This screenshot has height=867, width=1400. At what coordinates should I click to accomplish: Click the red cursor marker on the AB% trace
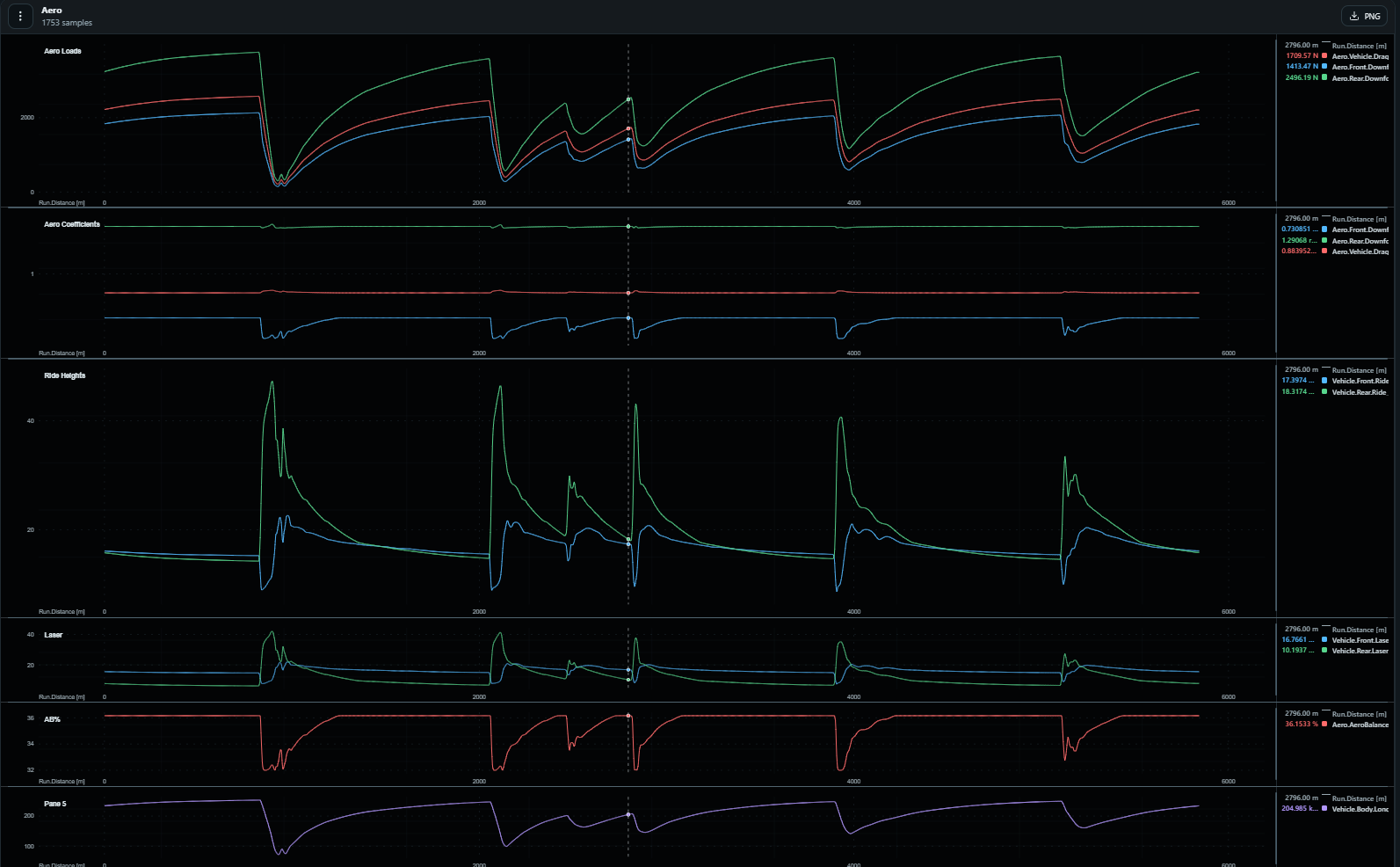pos(628,716)
